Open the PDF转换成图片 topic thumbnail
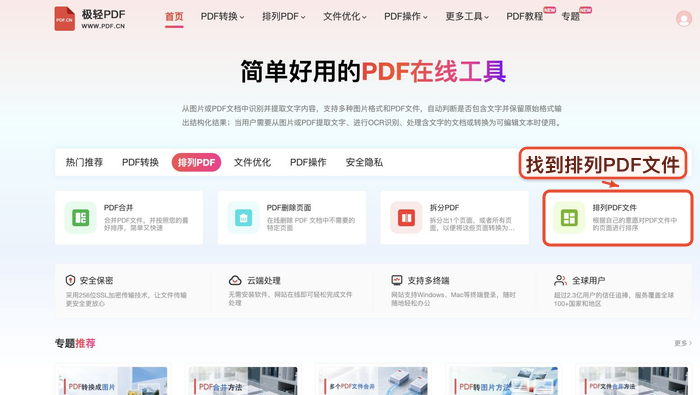Image resolution: width=700 pixels, height=395 pixels. (x=112, y=381)
